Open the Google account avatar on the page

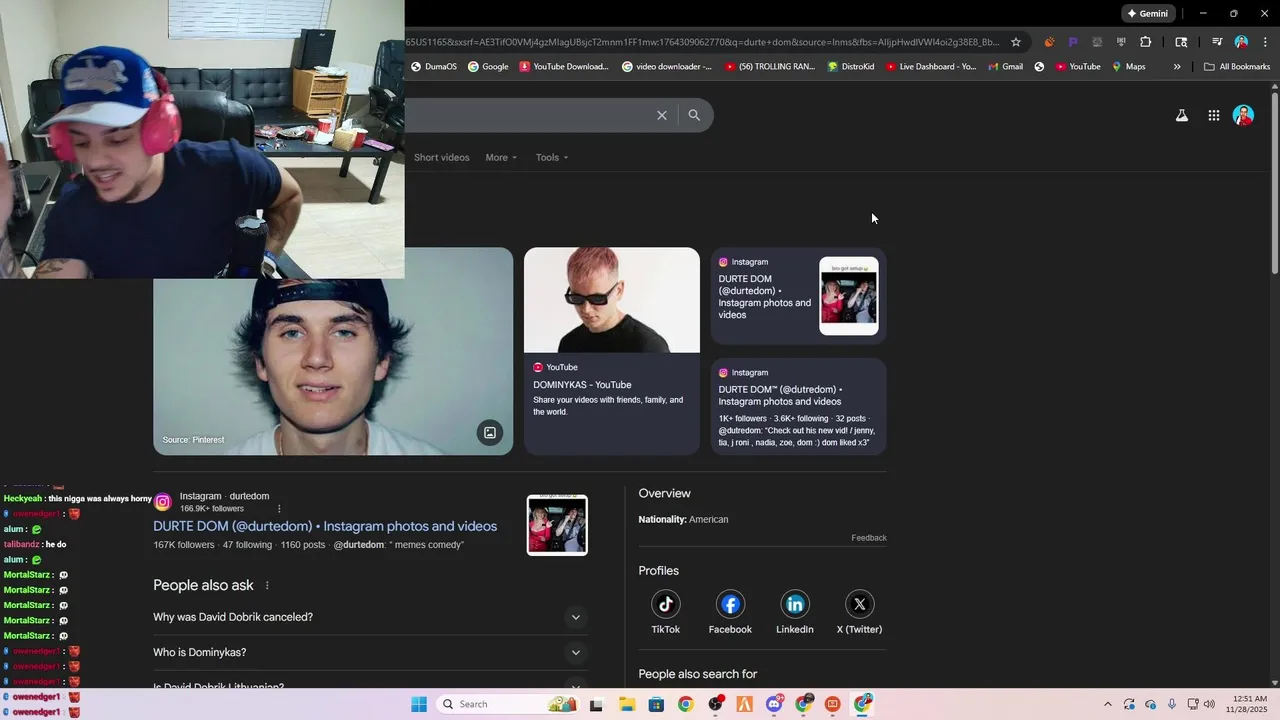coord(1243,115)
